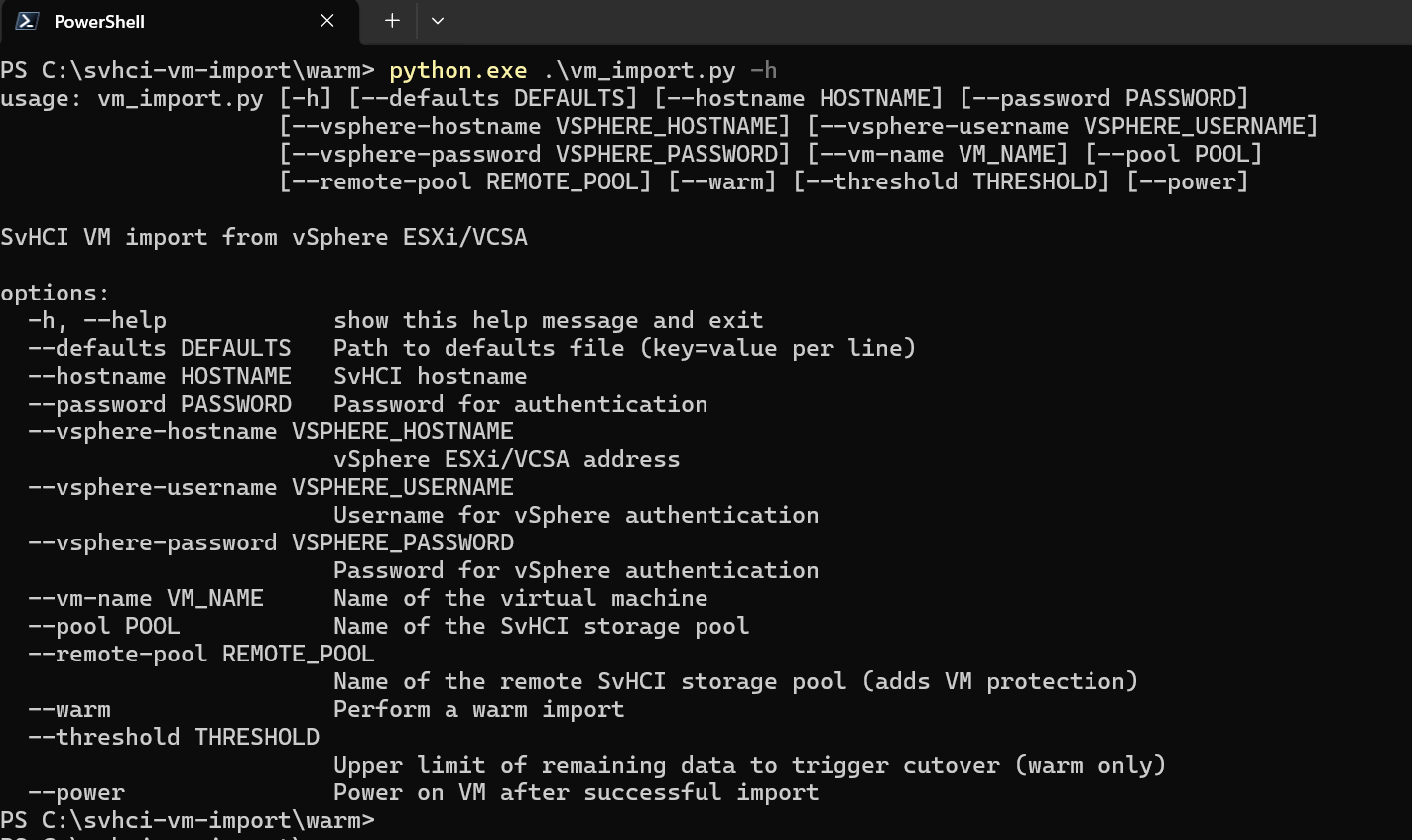The image size is (1412, 840).
Task: Click the last prompt PS C:\svhci-vm-import\warm>
Action: coord(188,820)
